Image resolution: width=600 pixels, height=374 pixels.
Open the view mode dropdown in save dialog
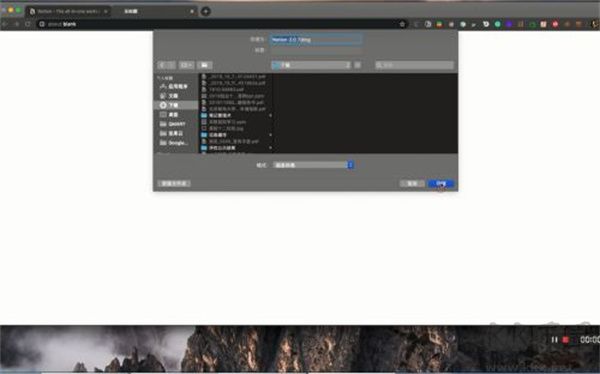coord(186,65)
